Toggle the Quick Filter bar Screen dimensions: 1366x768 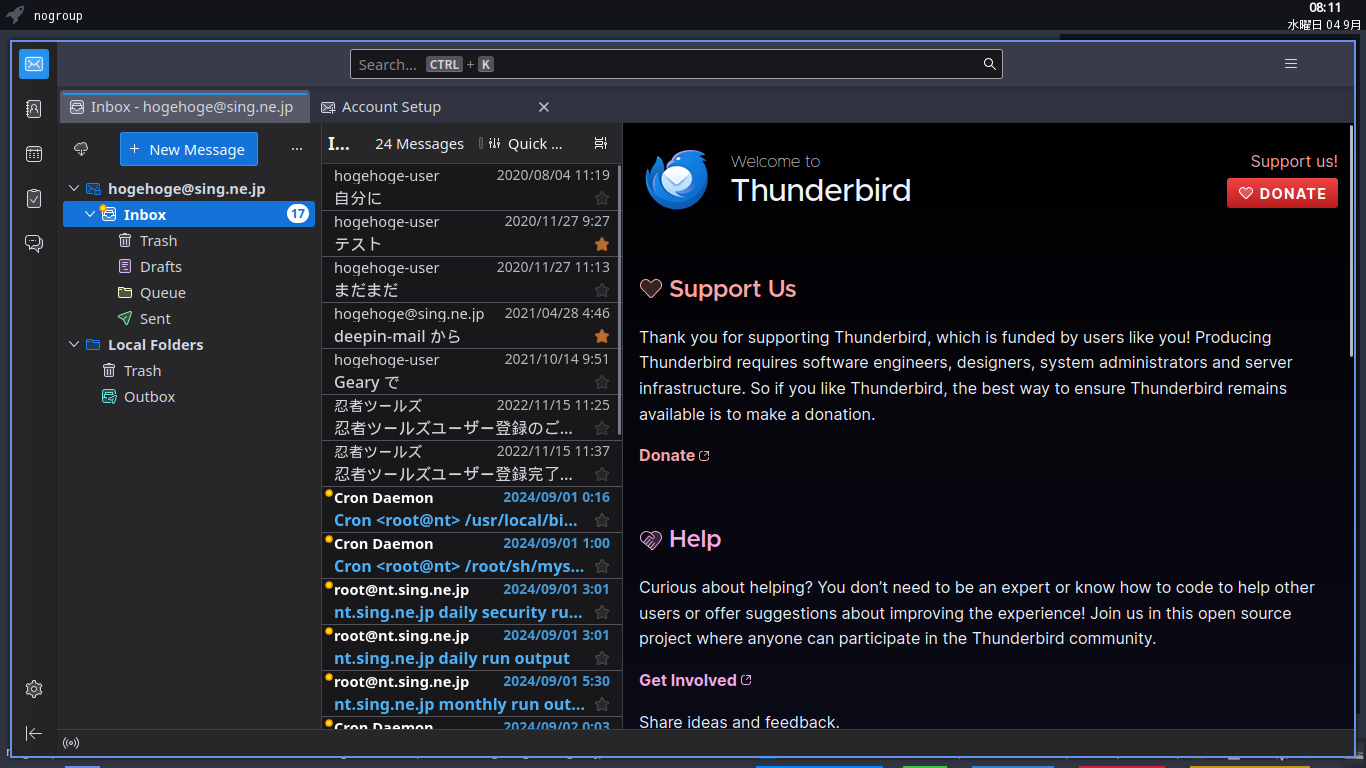point(526,144)
